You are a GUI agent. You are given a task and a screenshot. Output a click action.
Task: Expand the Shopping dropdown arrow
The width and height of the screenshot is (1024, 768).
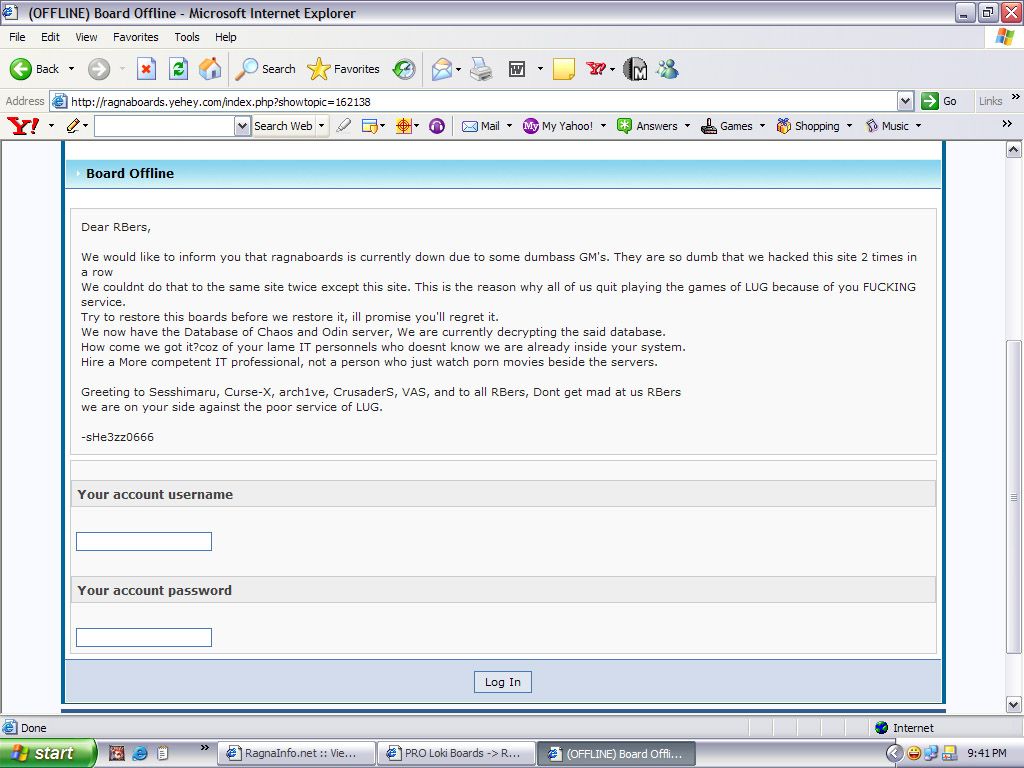coord(849,125)
